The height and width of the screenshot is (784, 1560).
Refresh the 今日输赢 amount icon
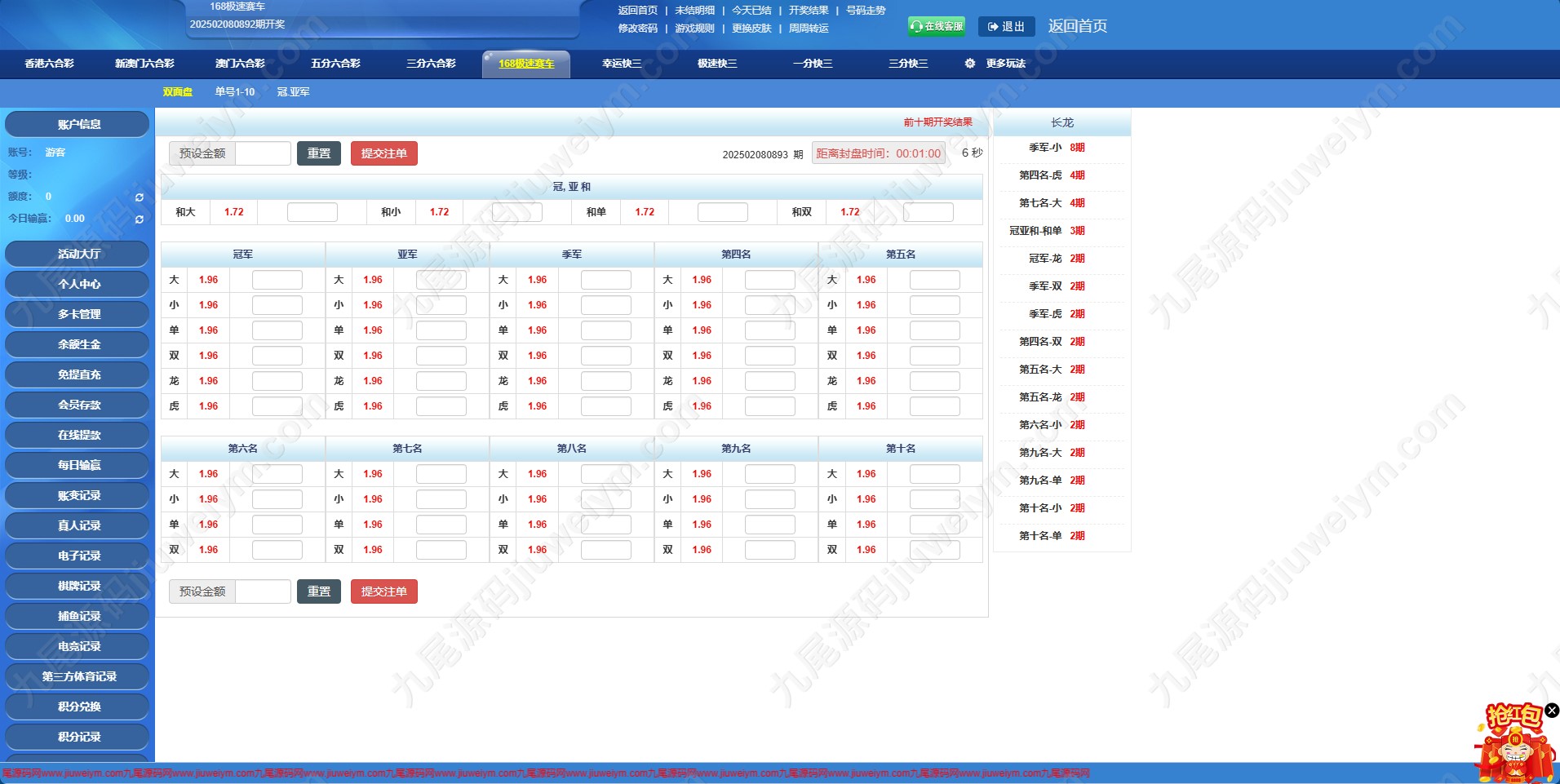click(x=140, y=219)
